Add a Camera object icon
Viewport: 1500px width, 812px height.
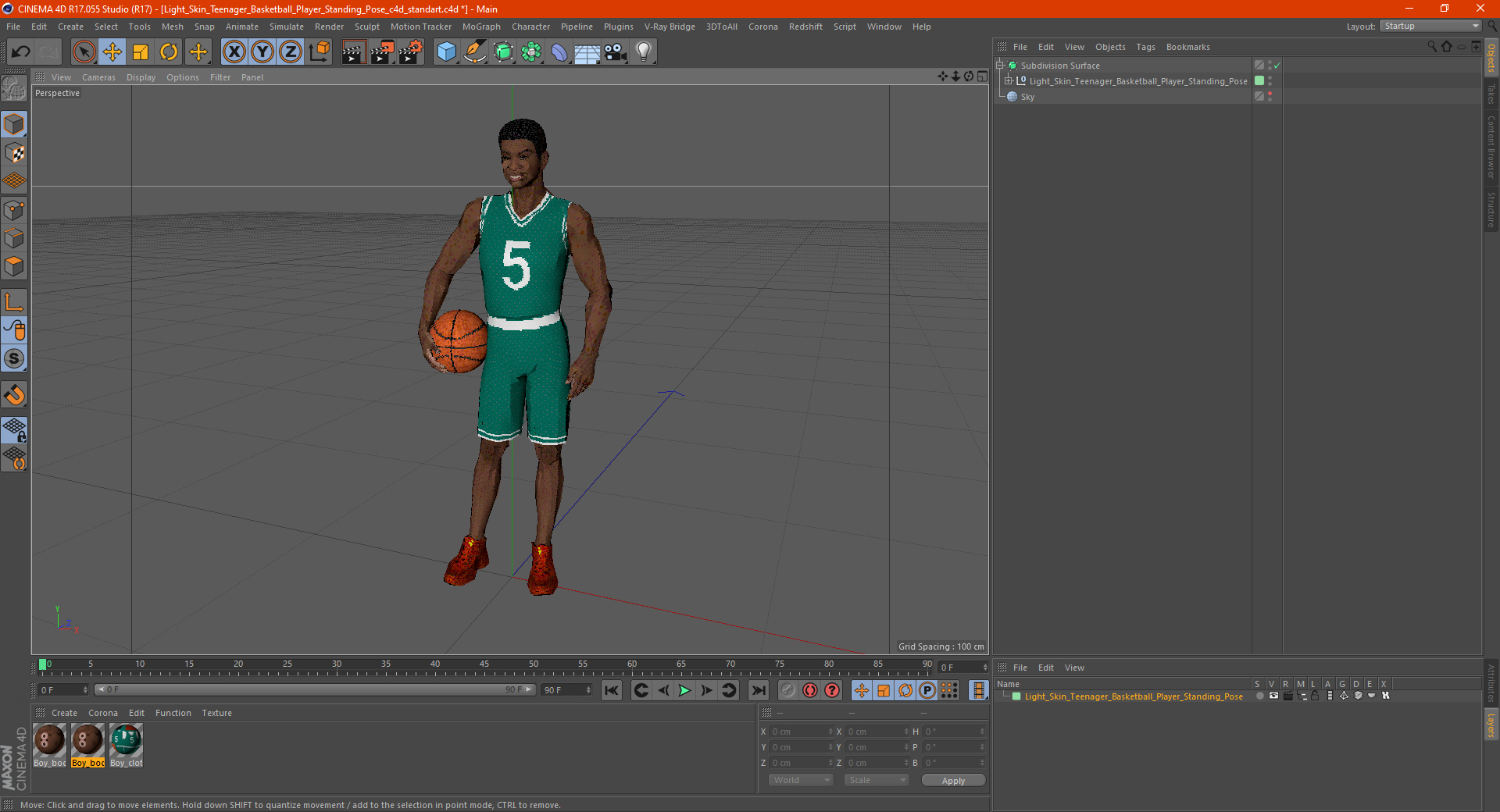coord(615,52)
